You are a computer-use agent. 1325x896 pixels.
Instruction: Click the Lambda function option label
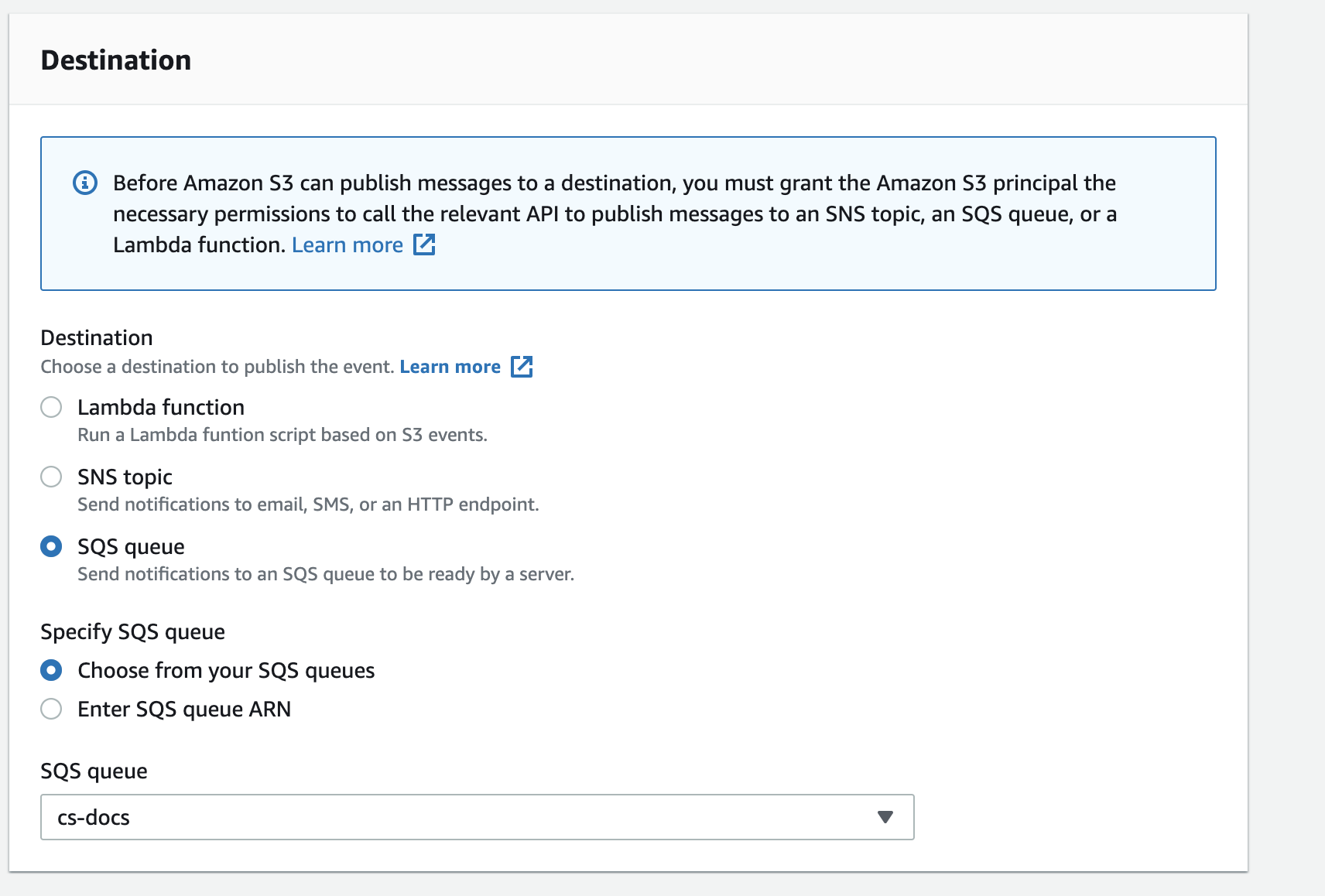coord(161,407)
